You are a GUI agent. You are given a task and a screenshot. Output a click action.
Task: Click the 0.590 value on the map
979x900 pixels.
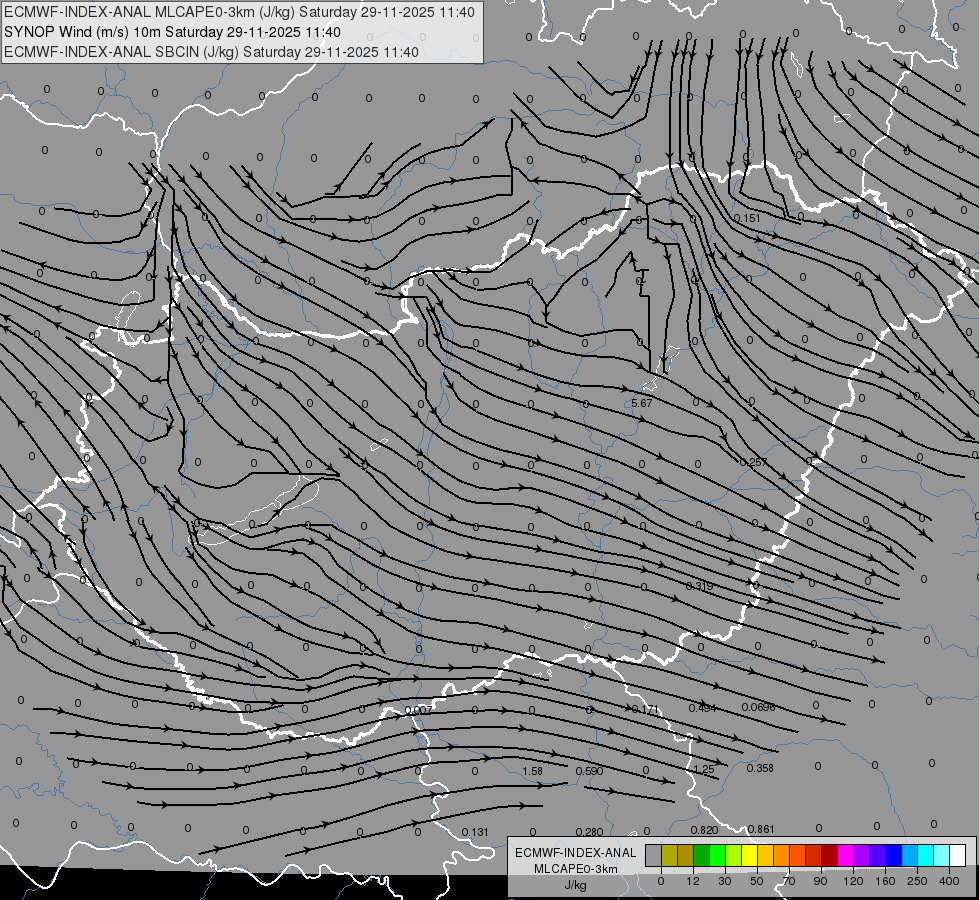pyautogui.click(x=589, y=771)
